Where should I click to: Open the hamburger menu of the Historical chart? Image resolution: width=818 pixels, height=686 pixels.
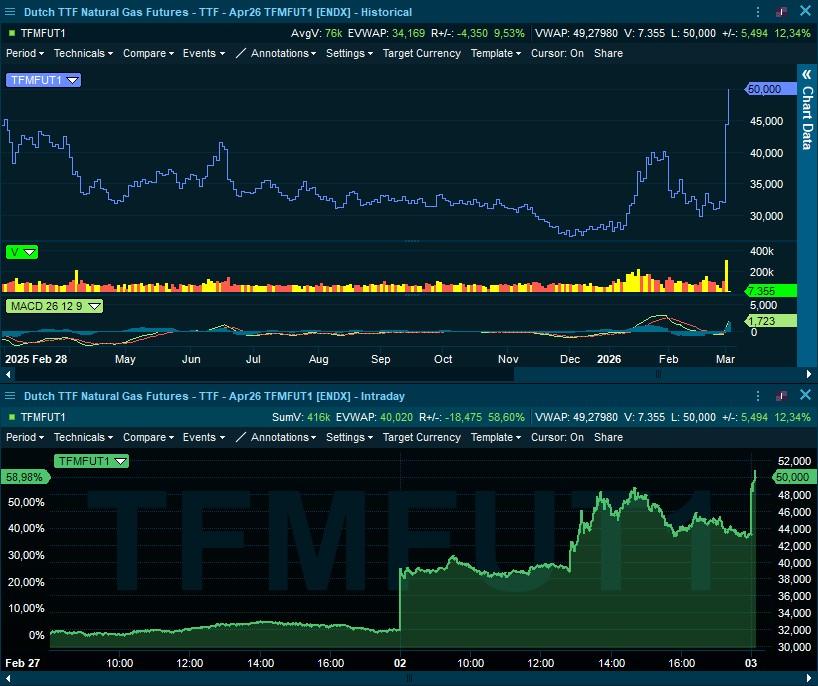pyautogui.click(x=10, y=12)
